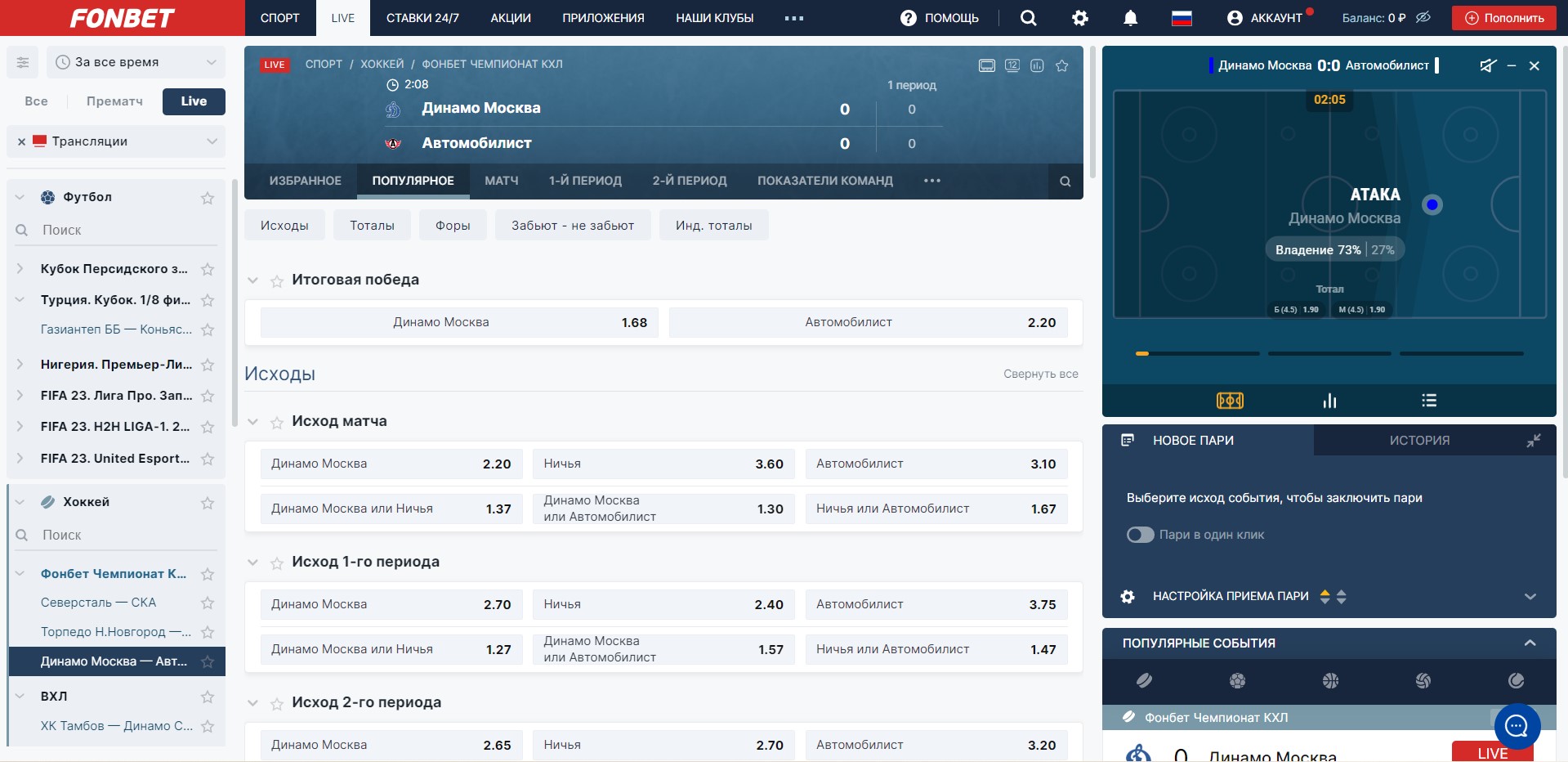Viewport: 1568px width, 762px height.
Task: Remove the Трансляции filter with the X
Action: (x=21, y=141)
